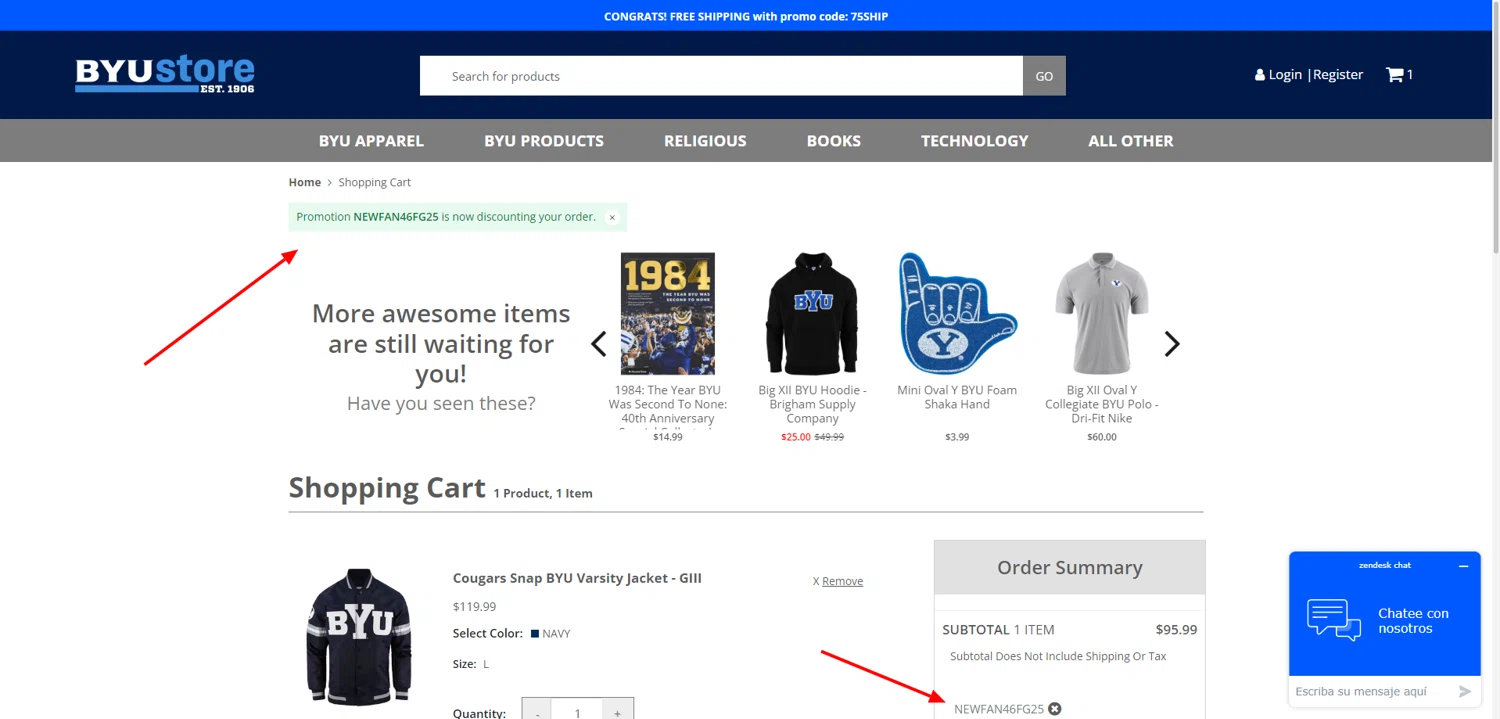Click the Order Summary heading

point(1069,568)
